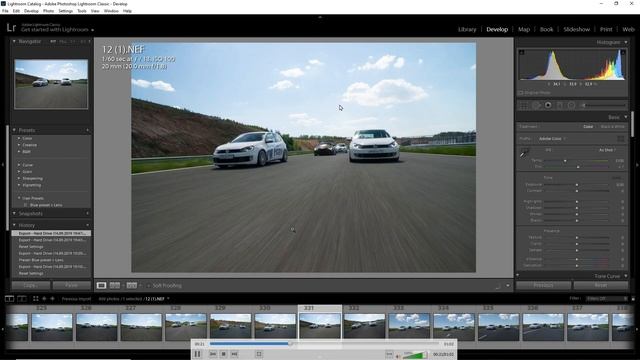Toggle shadow clipping indicator in histogram
640x360 pixels.
(x=522, y=52)
